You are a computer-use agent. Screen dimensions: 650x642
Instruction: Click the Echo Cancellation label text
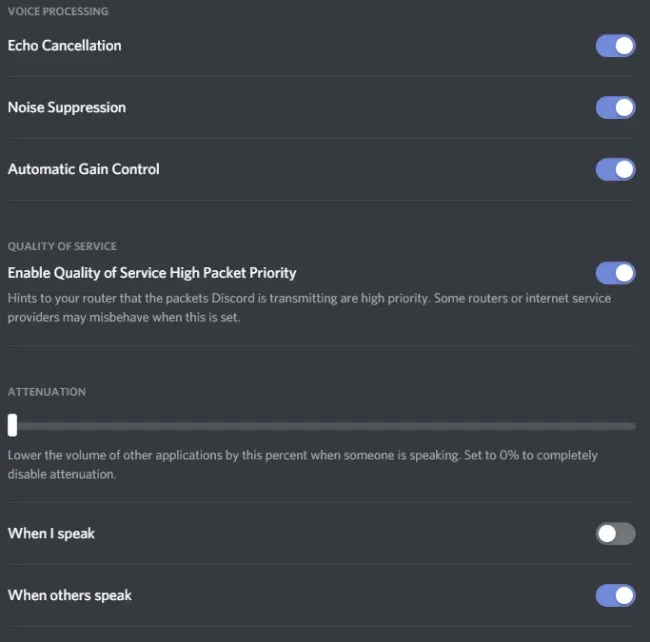(x=65, y=46)
